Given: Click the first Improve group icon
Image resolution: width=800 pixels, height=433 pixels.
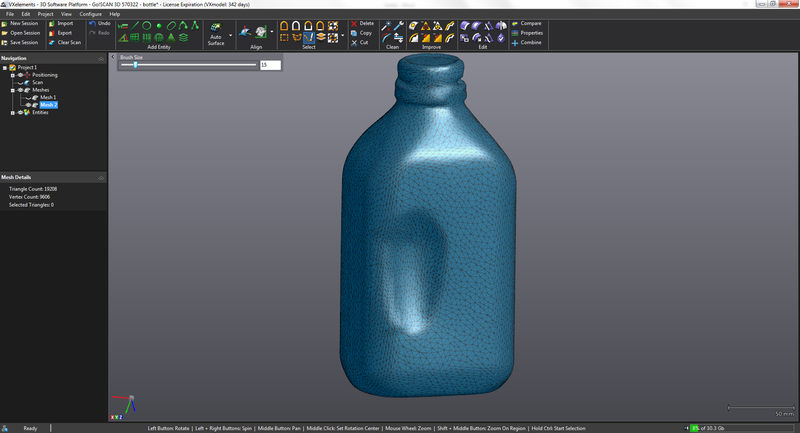Looking at the screenshot, I should pyautogui.click(x=413, y=26).
